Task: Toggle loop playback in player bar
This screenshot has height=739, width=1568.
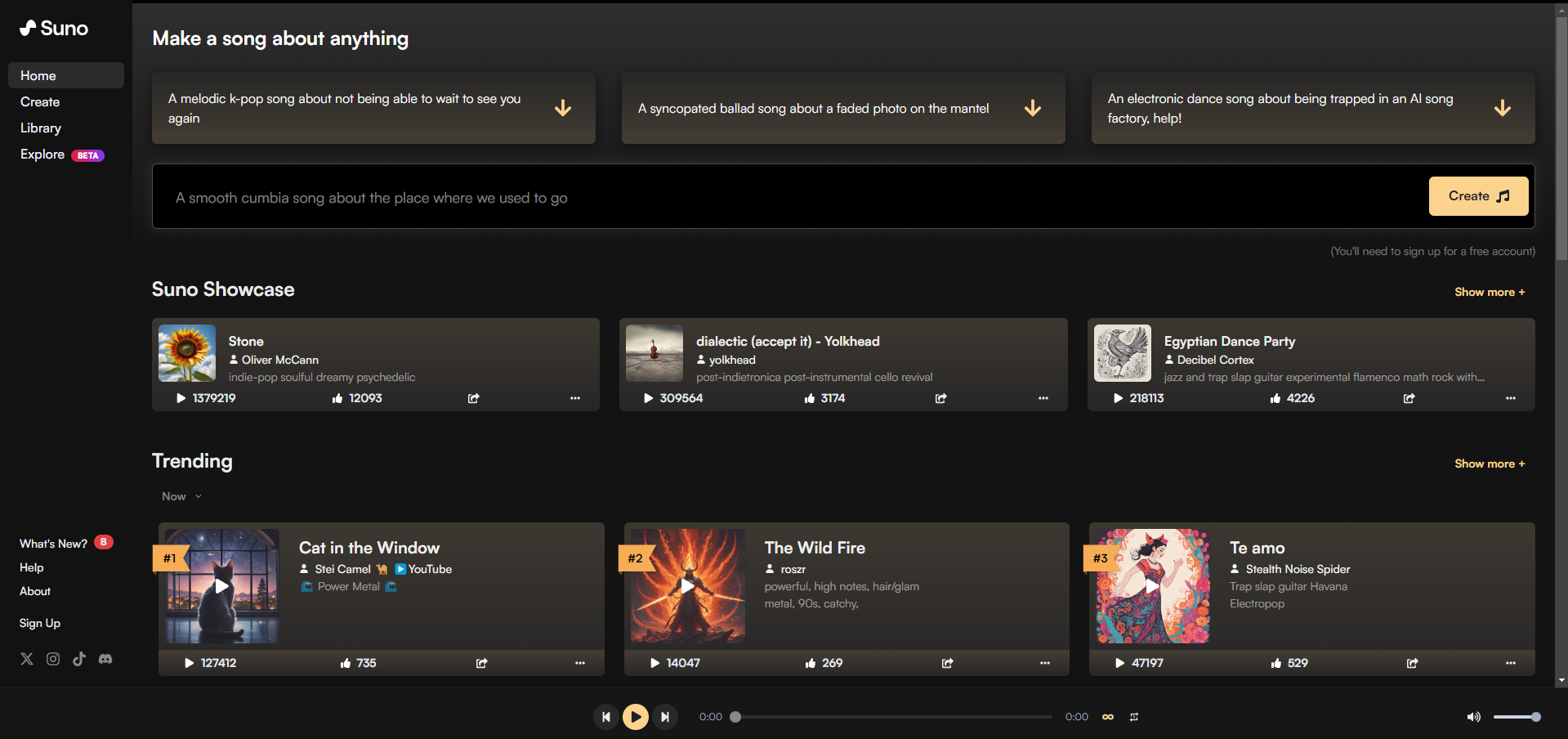Action: [x=1108, y=717]
